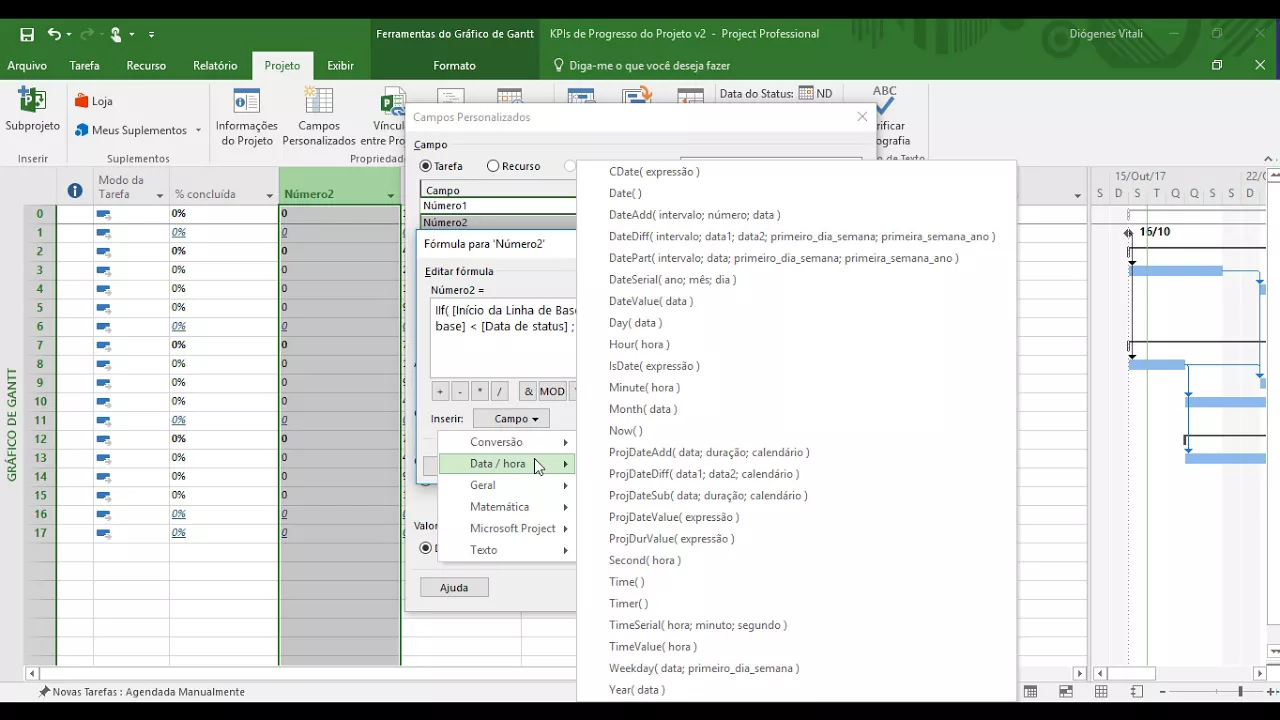
Task: Insert the ampersand operator in the formula
Action: coord(528,391)
